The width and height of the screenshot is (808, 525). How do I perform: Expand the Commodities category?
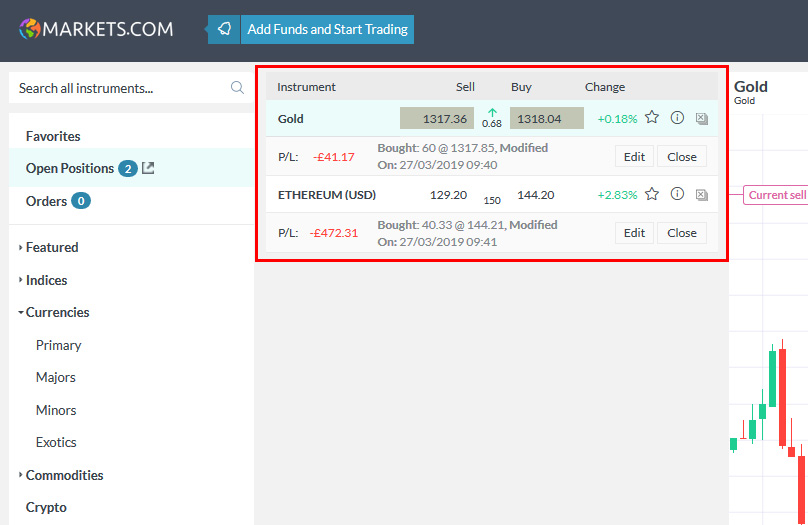[x=64, y=475]
